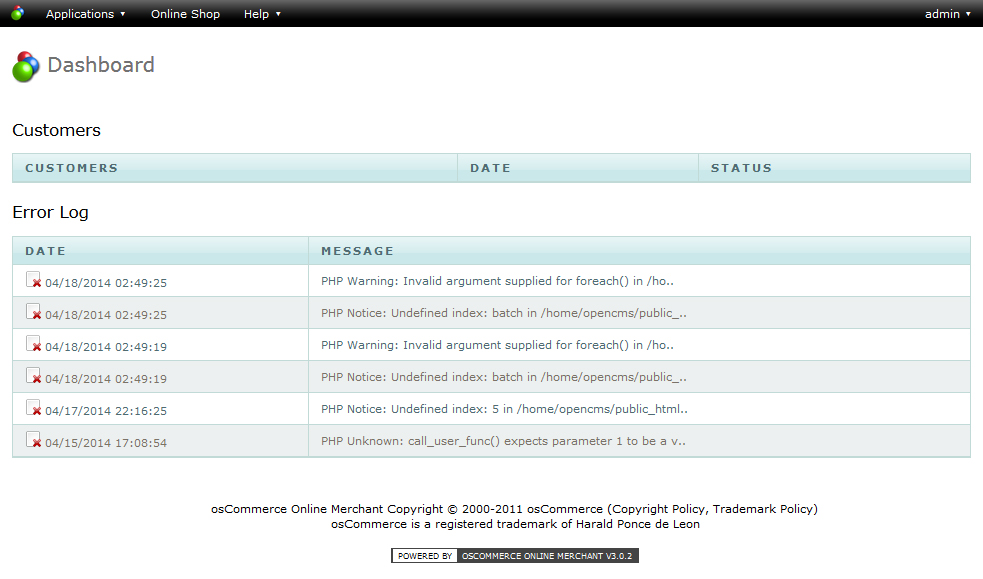Click the Dashboard logo icon beside heading
Image resolution: width=983 pixels, height=579 pixels.
[26, 66]
